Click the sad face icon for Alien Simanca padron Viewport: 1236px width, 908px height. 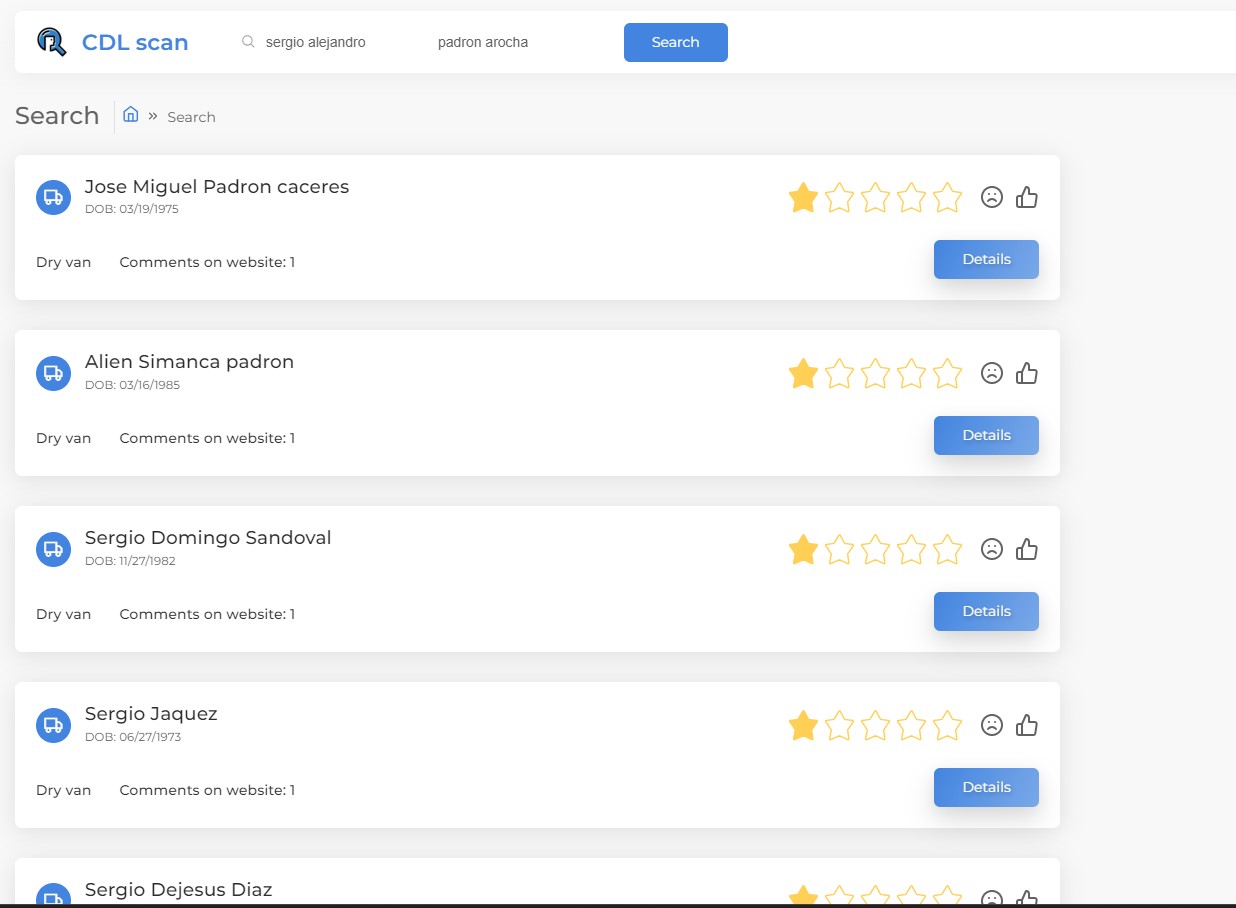tap(991, 373)
